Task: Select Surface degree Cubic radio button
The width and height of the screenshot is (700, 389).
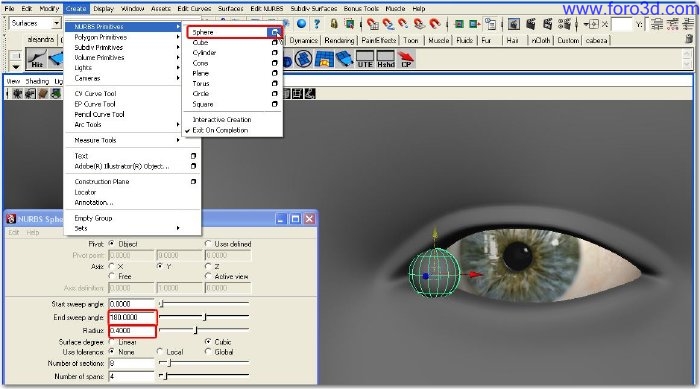Action: coord(208,342)
